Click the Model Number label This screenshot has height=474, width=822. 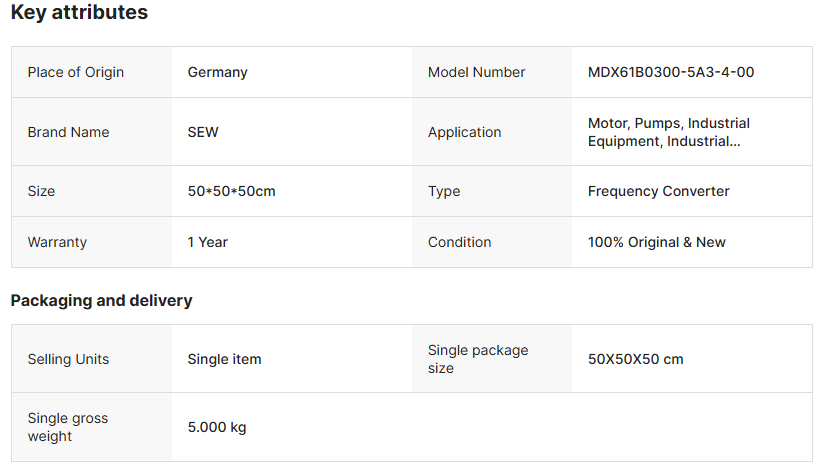point(476,72)
